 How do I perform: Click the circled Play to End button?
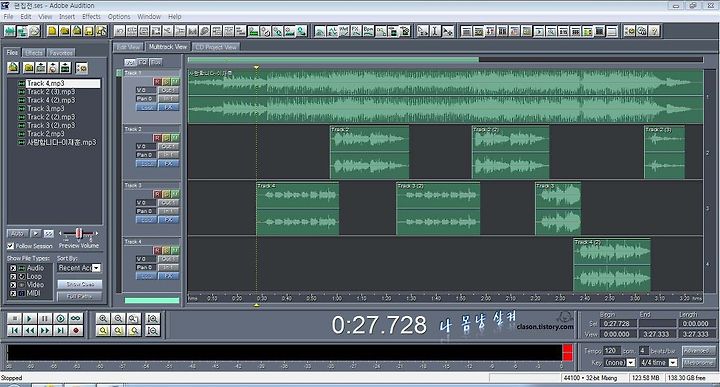[60, 318]
